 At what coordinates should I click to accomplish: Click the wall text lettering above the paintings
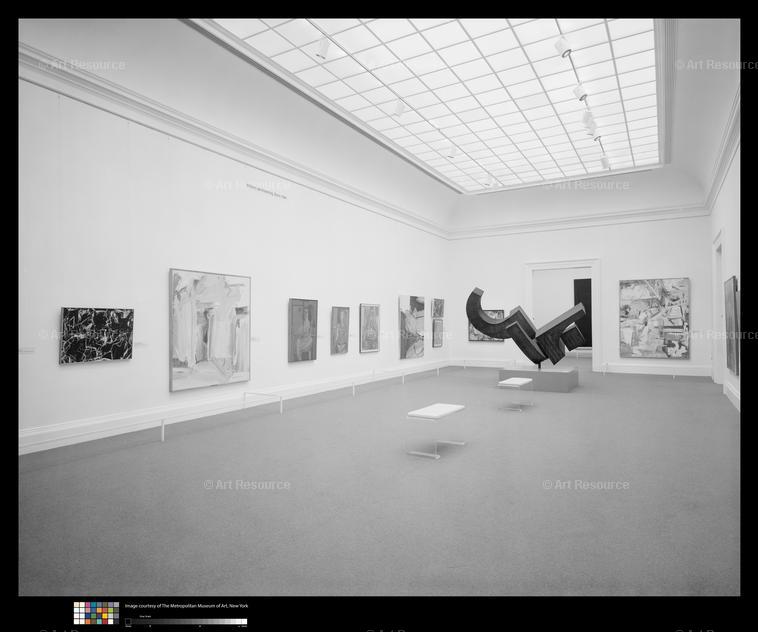click(x=267, y=191)
